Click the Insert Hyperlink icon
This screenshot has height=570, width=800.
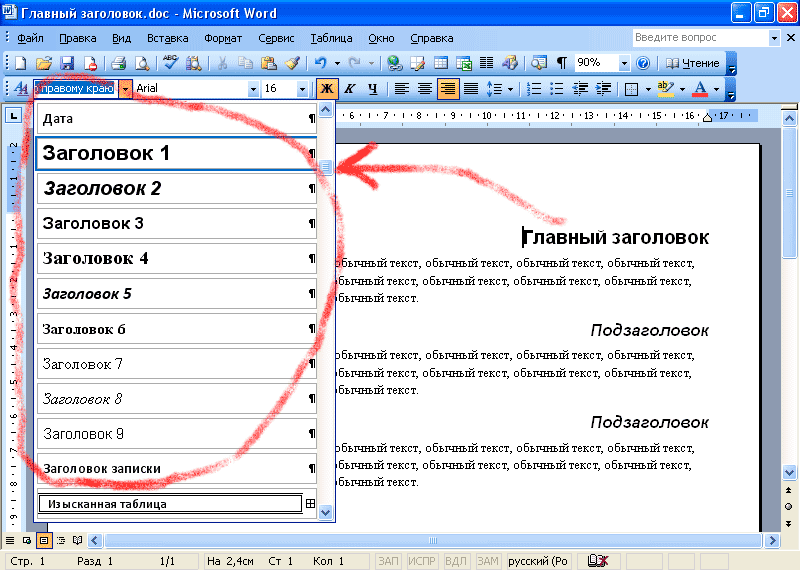pos(394,63)
